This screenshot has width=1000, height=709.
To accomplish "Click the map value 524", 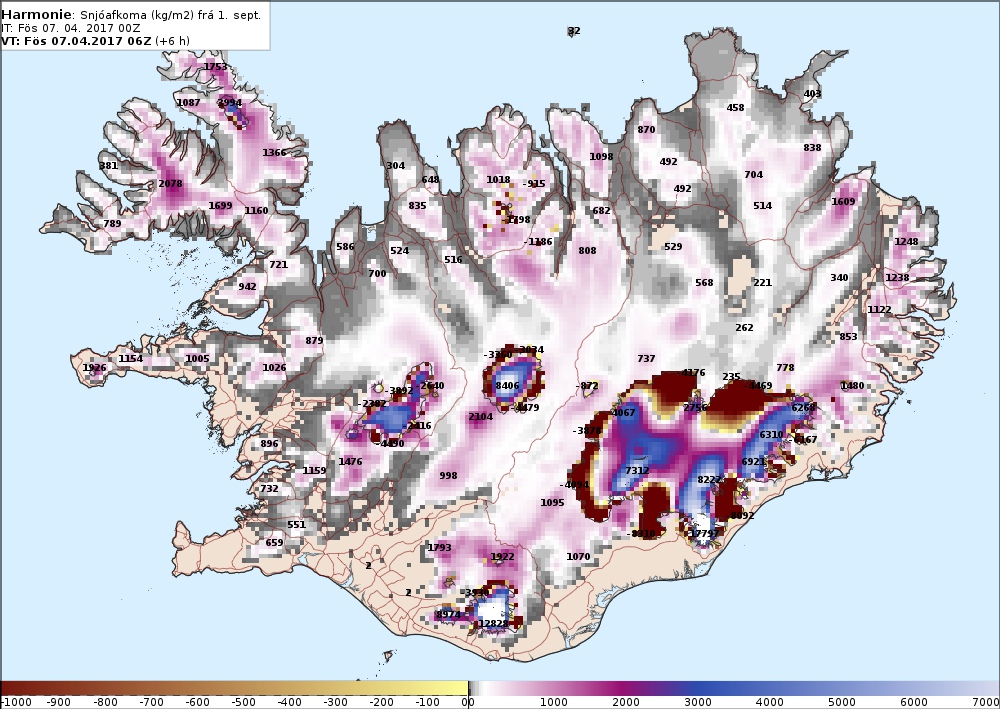I will click(400, 251).
